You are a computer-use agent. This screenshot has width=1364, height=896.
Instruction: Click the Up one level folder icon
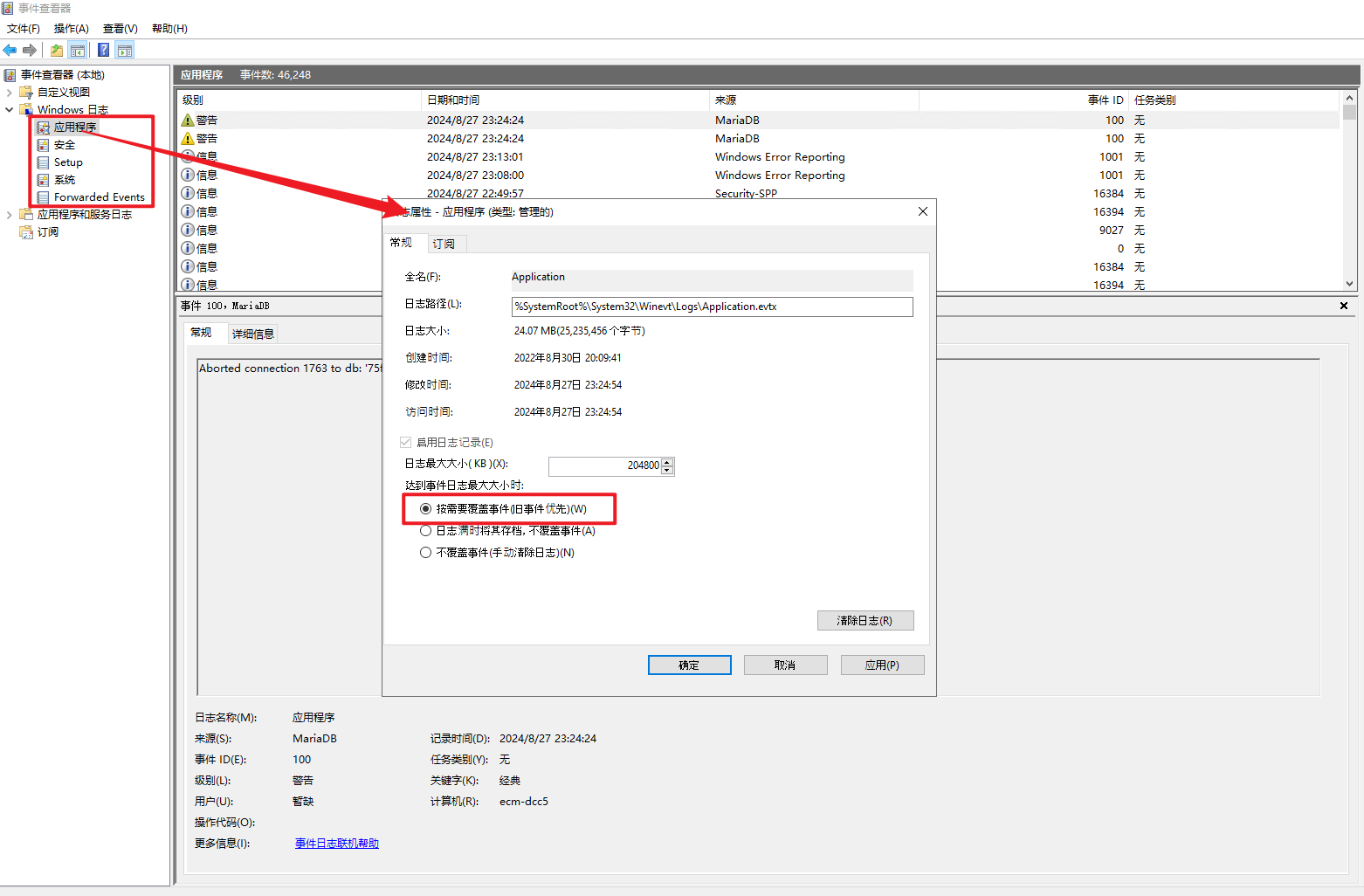57,50
